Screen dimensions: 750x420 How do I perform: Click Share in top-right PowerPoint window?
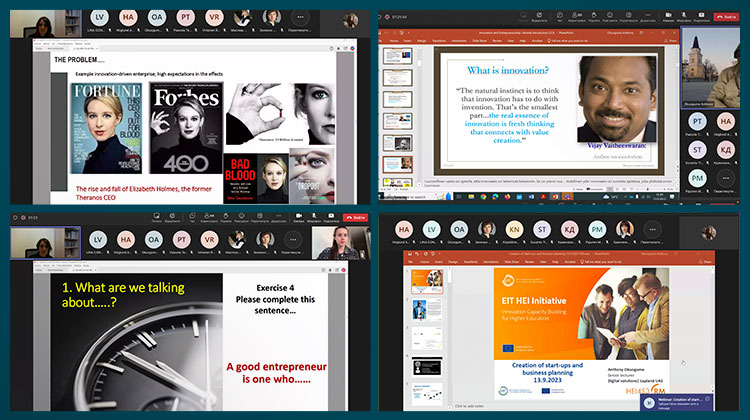(x=671, y=41)
